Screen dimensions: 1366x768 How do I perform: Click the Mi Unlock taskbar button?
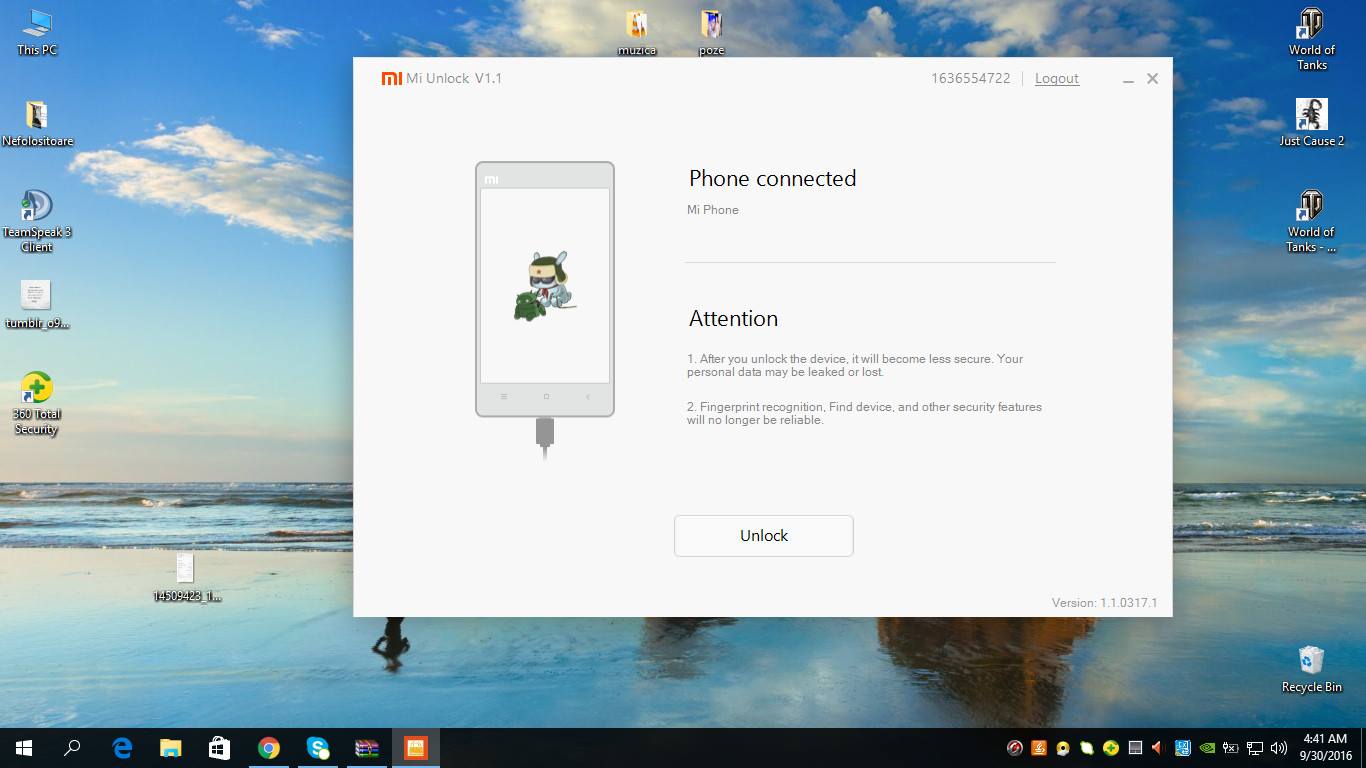(x=415, y=748)
